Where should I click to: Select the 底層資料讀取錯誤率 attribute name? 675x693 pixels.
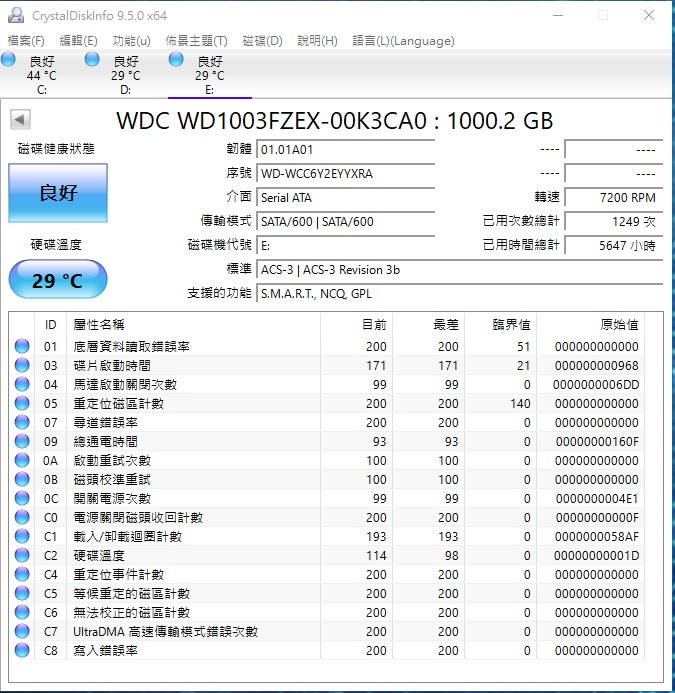pyautogui.click(x=131, y=346)
